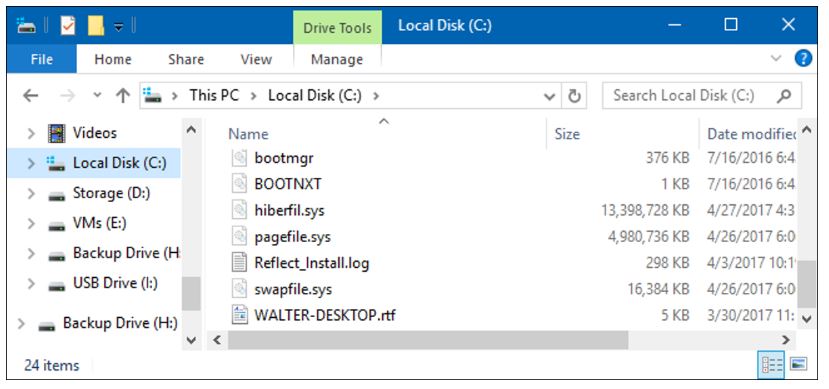Click the Refresh button next to address bar
The image size is (829, 389).
(x=574, y=96)
